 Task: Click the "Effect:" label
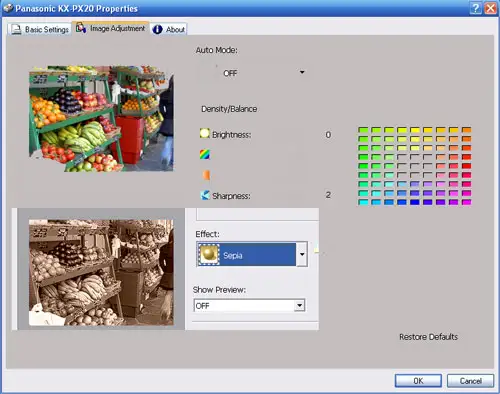(208, 234)
